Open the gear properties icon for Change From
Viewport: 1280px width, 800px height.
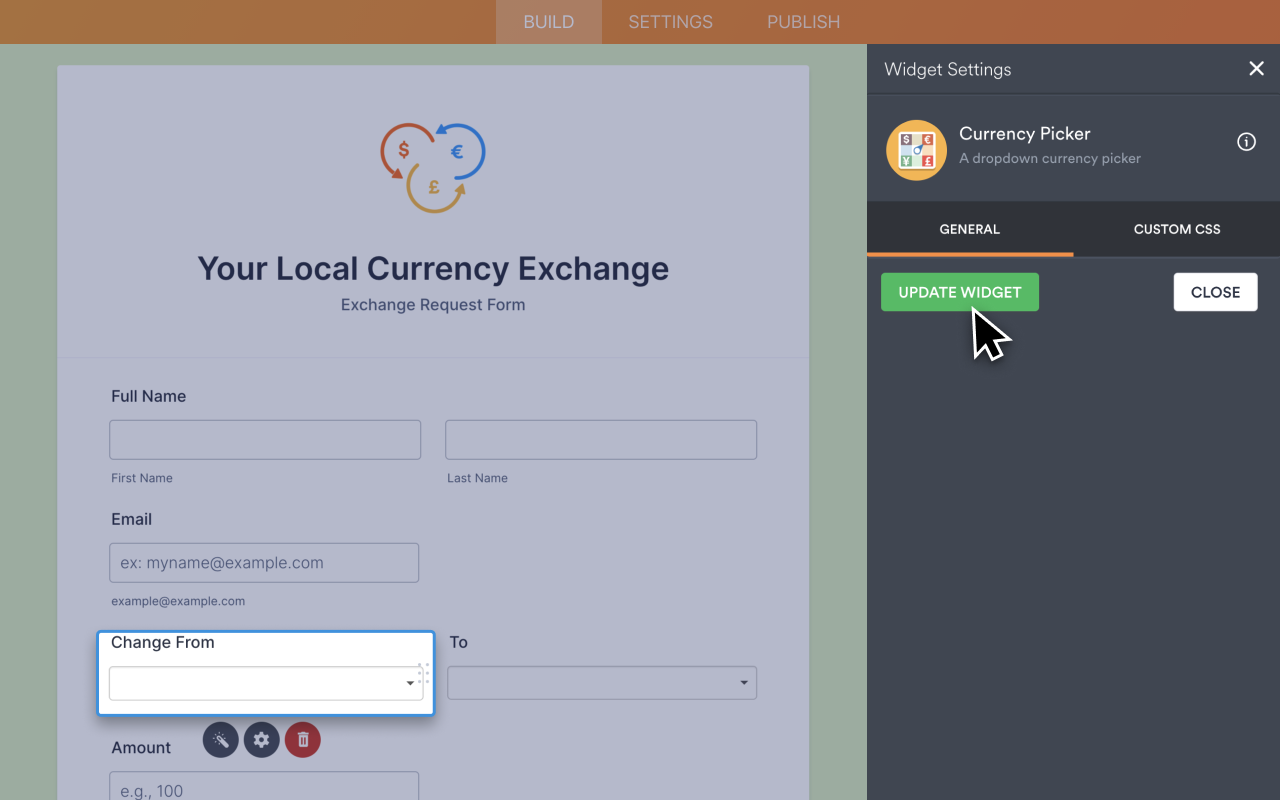pos(261,740)
